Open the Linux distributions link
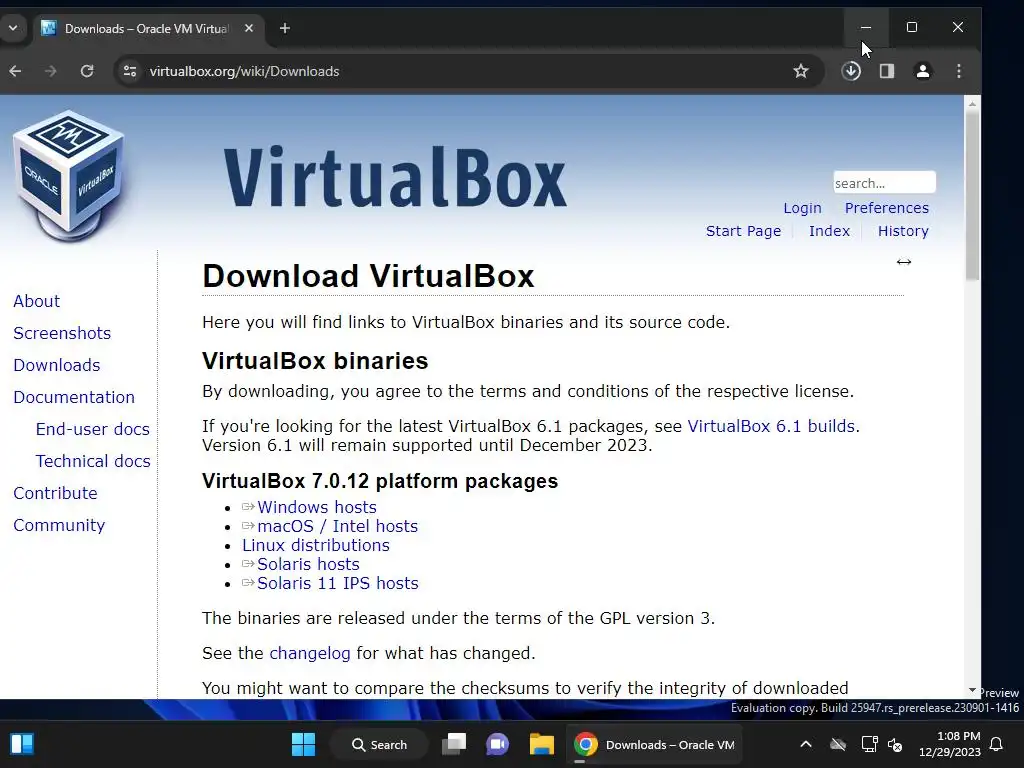This screenshot has height=768, width=1024. point(316,545)
